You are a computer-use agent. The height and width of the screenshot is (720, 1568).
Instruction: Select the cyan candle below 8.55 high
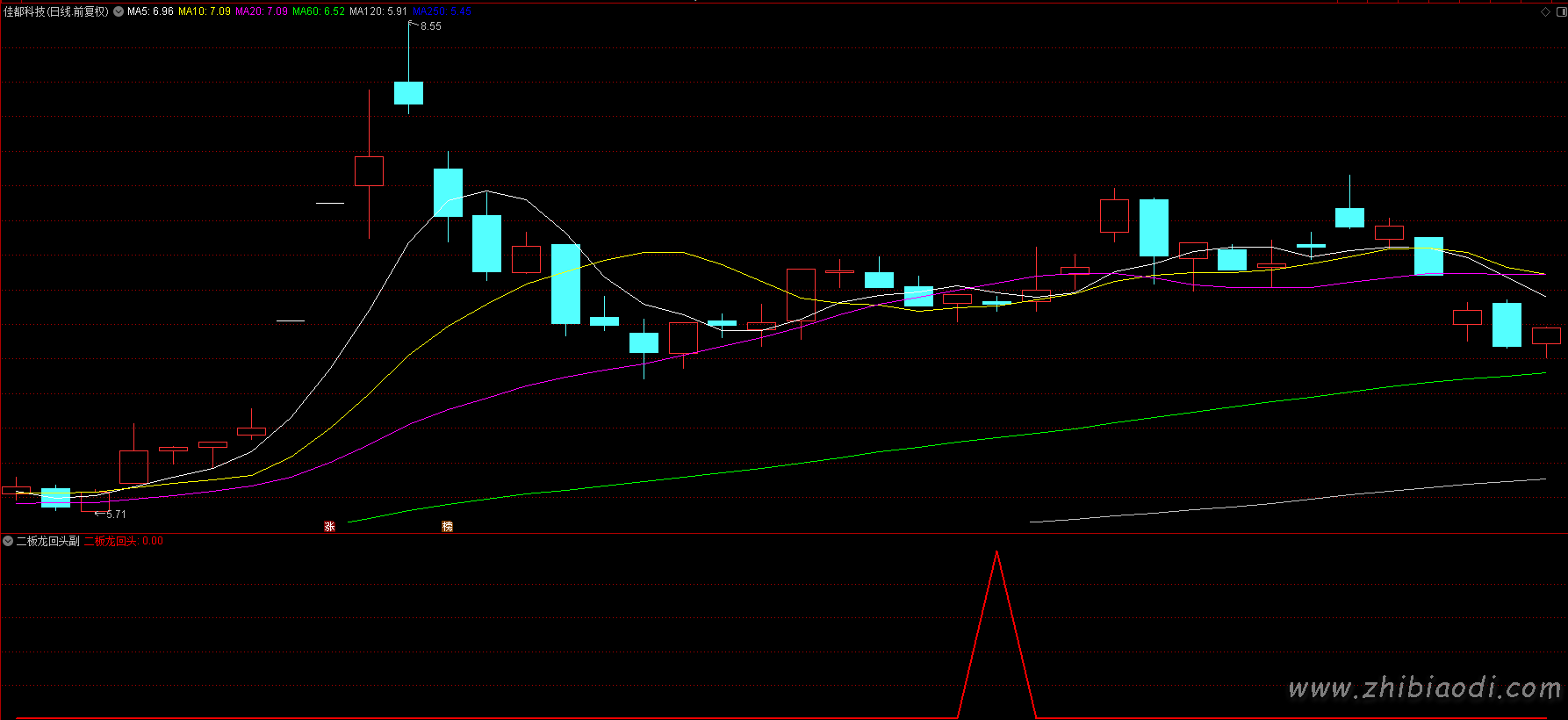coord(408,93)
